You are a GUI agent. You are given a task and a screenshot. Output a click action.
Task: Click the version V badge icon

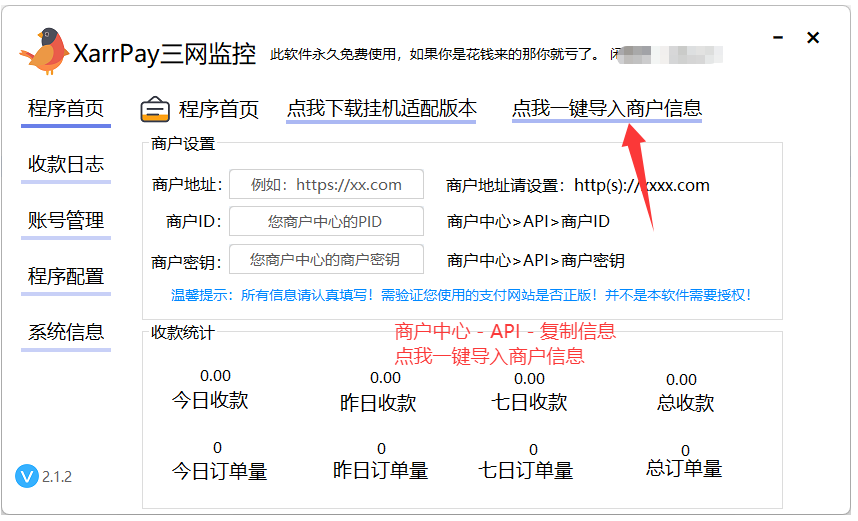(x=26, y=476)
